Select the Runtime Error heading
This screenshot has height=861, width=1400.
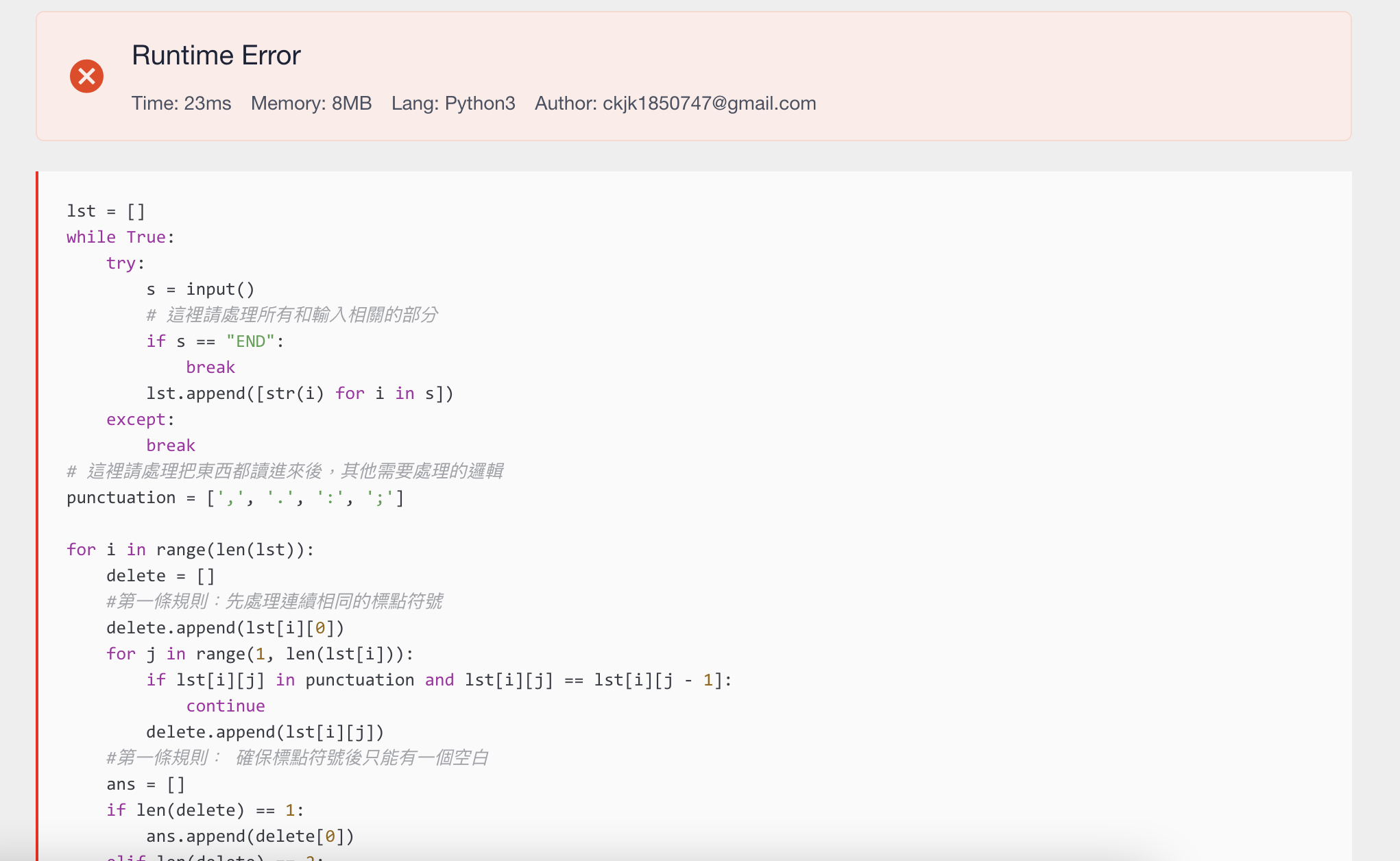[x=216, y=55]
